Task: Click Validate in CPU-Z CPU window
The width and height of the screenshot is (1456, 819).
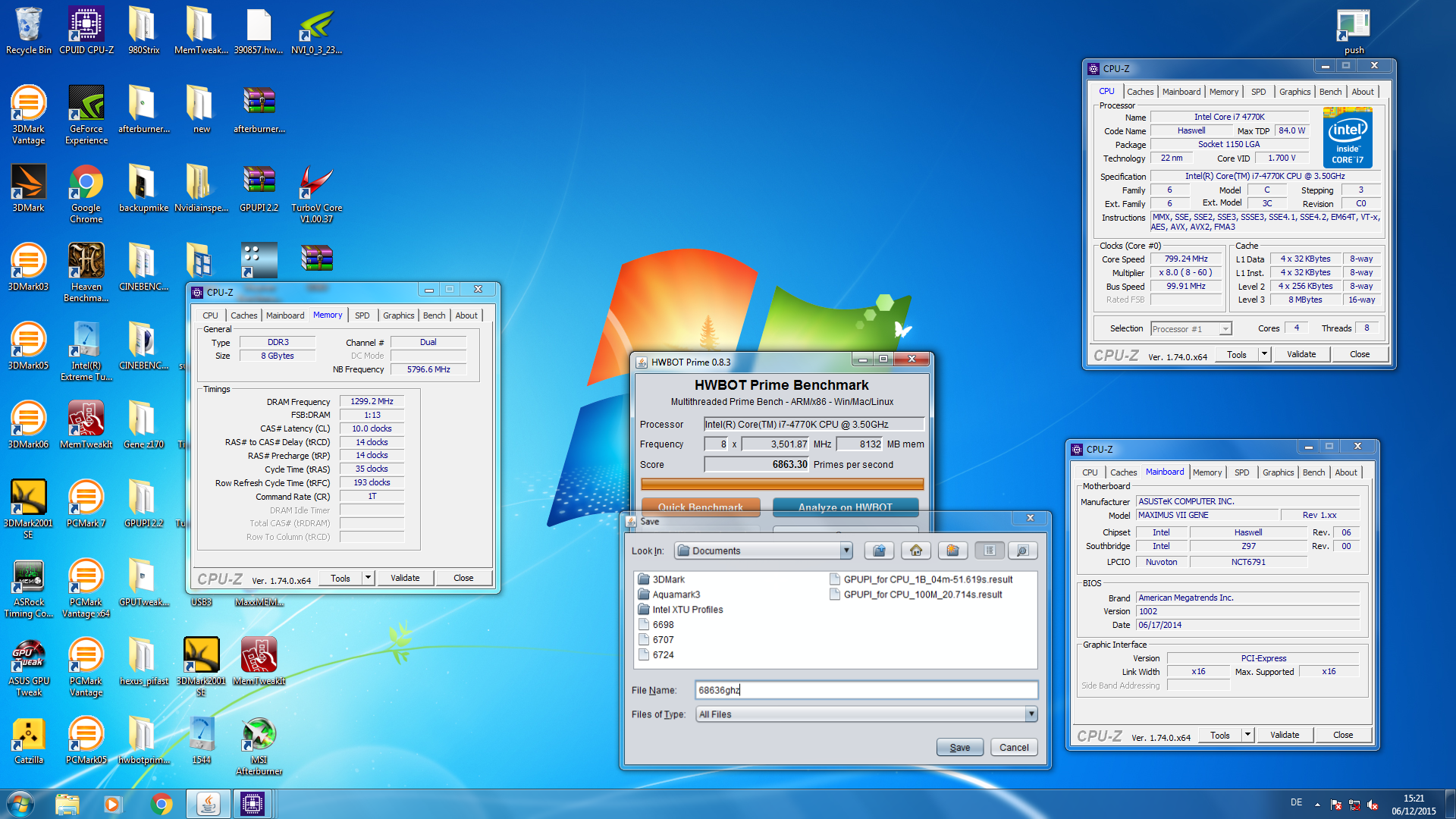Action: pos(1301,354)
